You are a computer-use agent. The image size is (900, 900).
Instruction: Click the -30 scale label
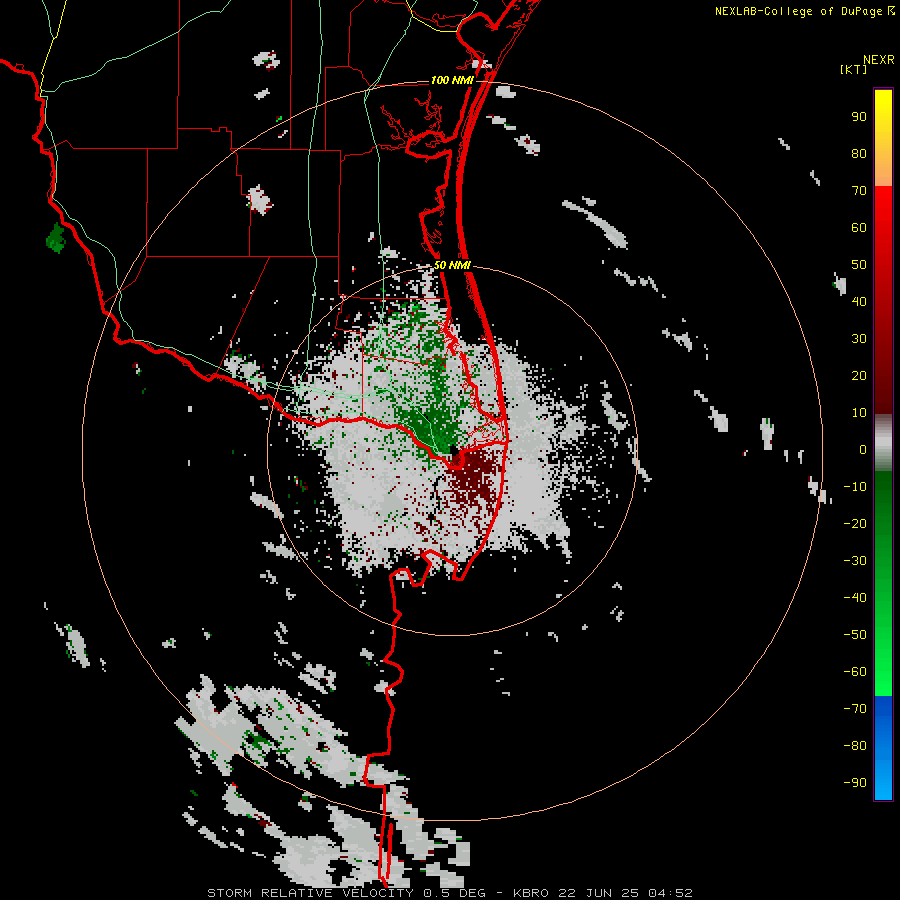[x=855, y=561]
